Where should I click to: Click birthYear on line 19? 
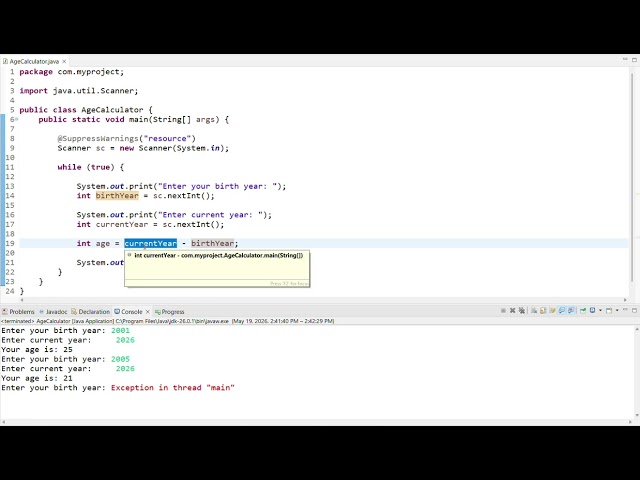coord(212,243)
